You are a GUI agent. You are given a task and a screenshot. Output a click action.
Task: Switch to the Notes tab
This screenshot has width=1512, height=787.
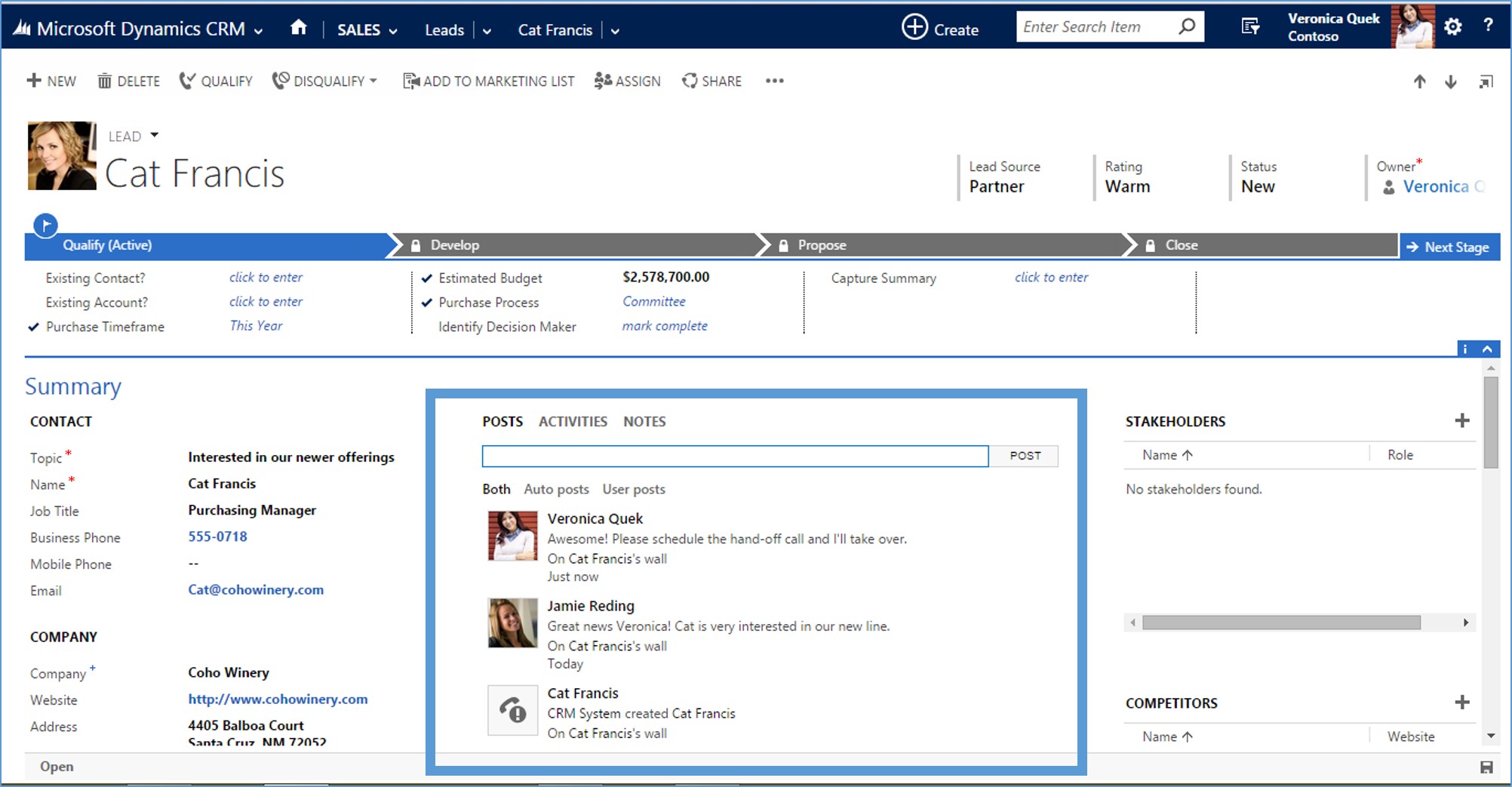pyautogui.click(x=644, y=422)
